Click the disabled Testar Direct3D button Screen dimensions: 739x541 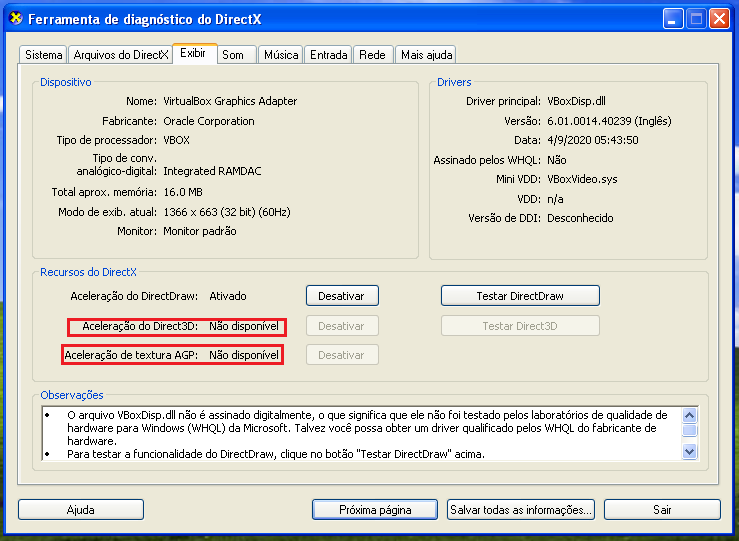coord(520,326)
